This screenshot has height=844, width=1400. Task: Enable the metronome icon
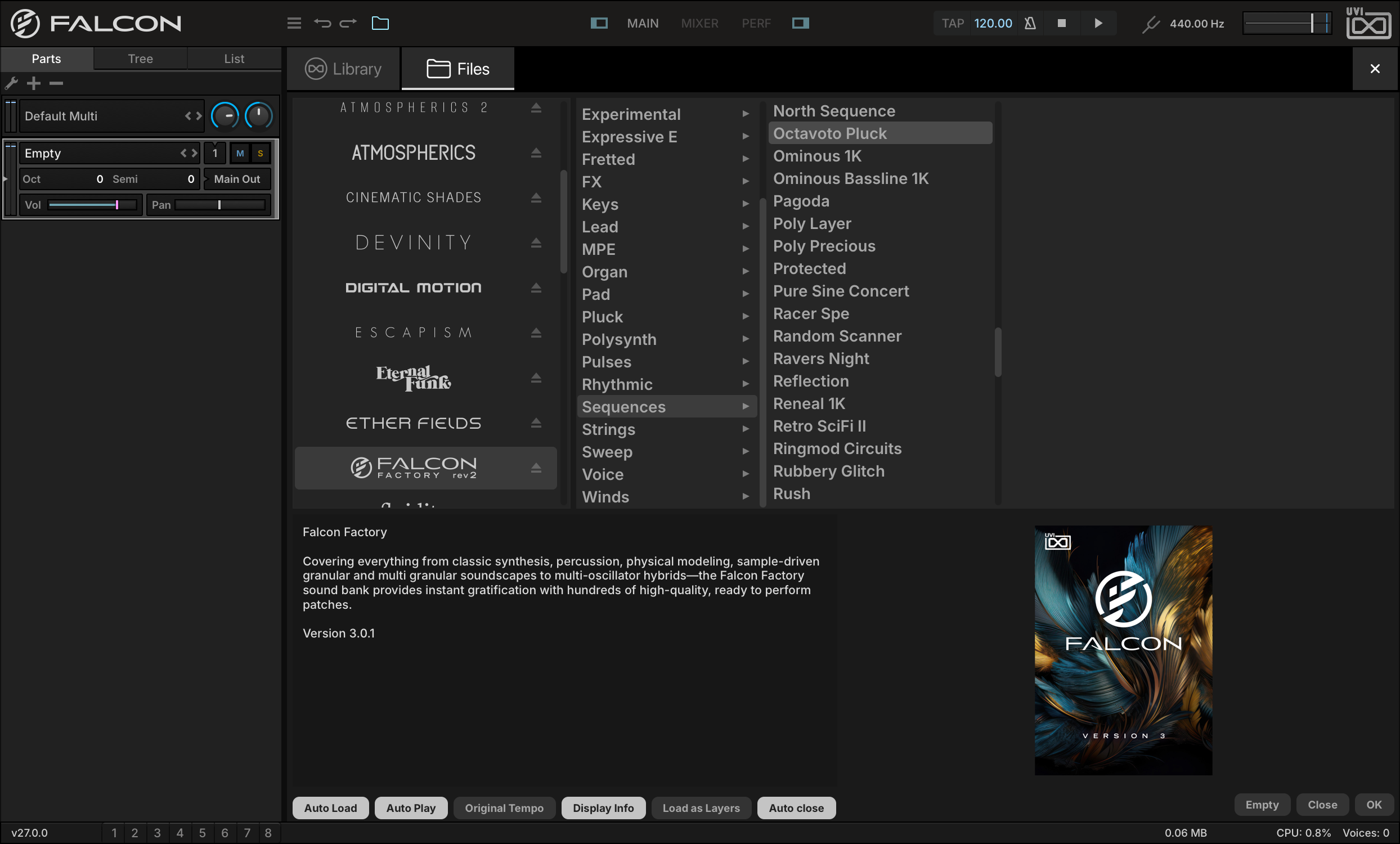pos(1030,23)
